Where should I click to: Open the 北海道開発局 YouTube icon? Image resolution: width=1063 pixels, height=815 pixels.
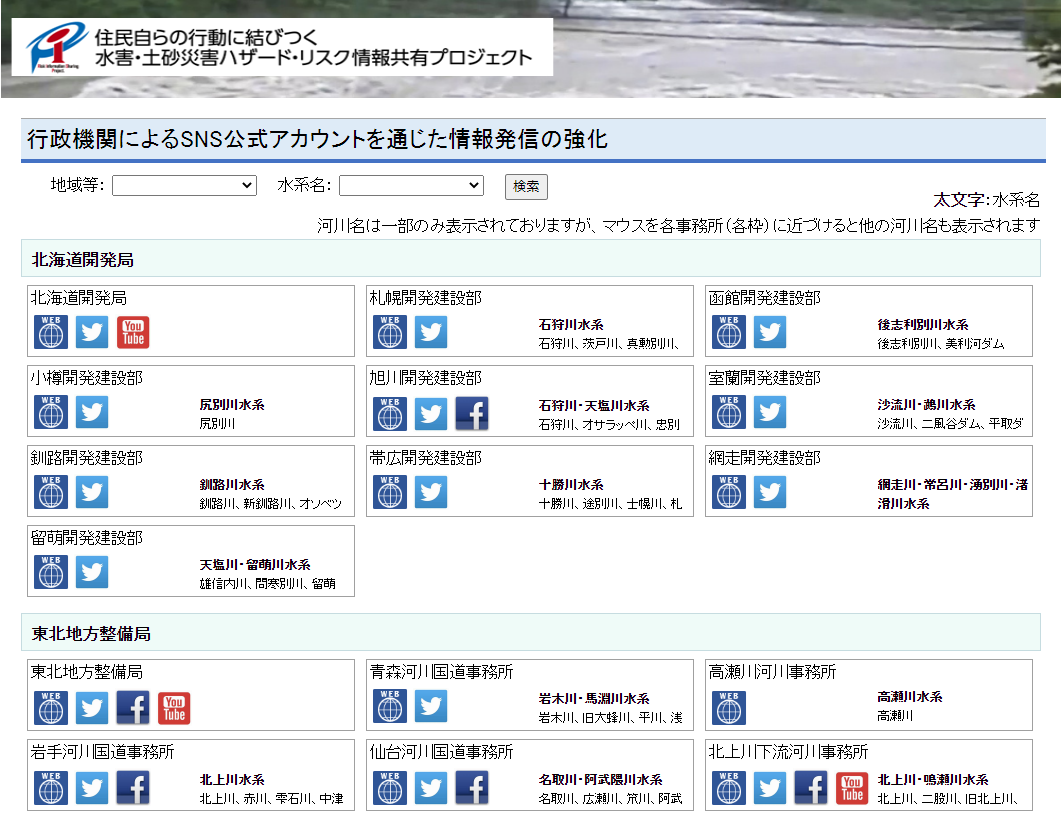(x=133, y=332)
